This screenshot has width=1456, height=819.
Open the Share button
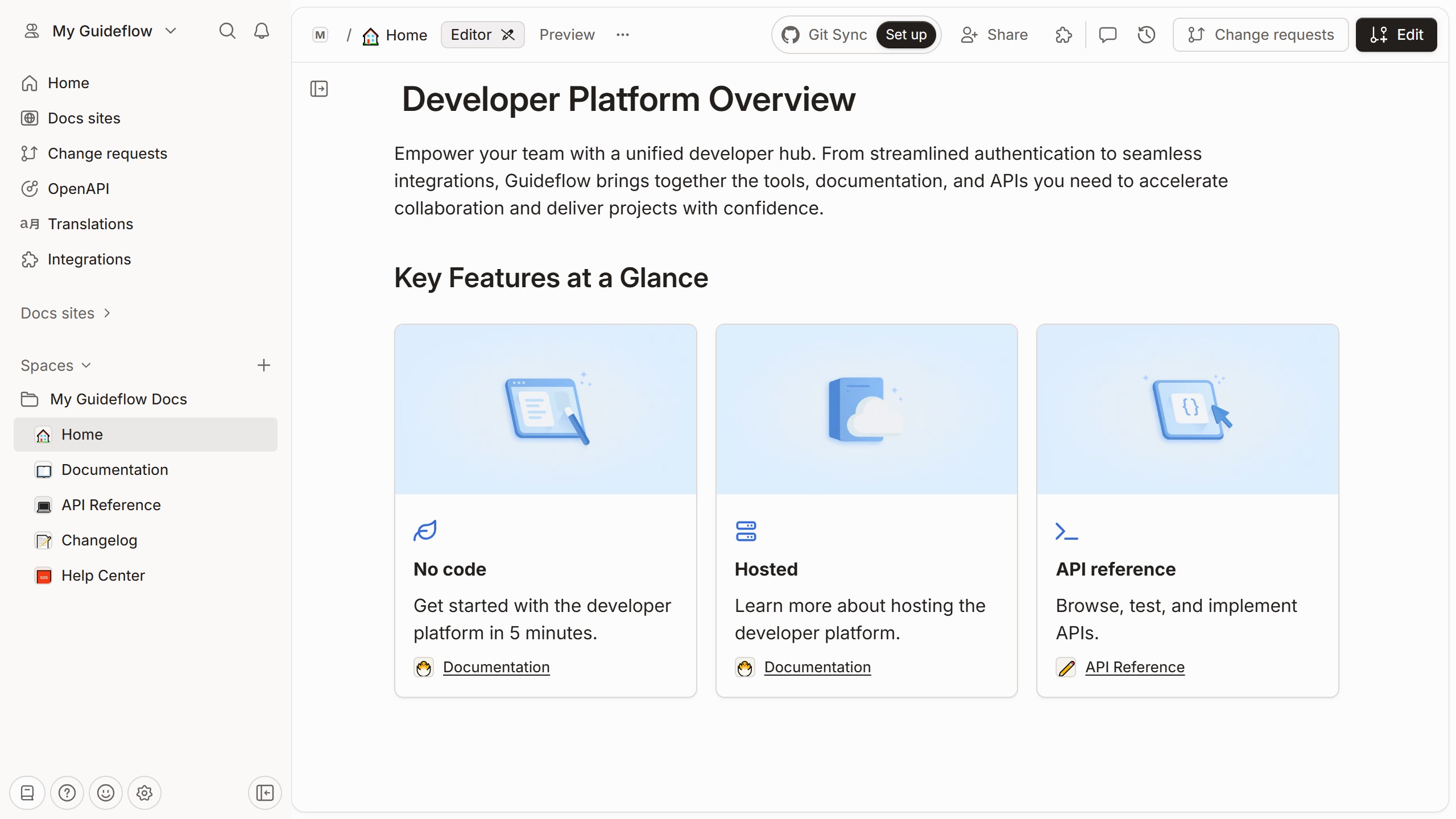994,35
